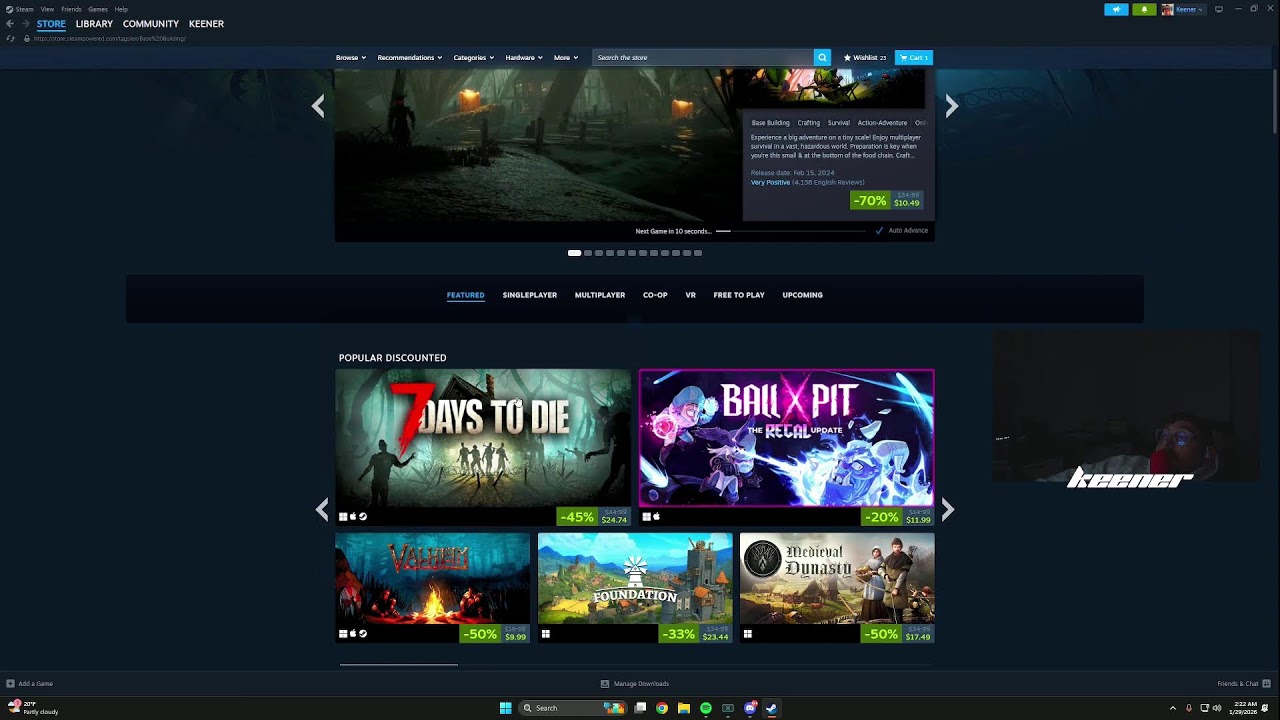
Task: Open the View menu
Action: (x=47, y=9)
